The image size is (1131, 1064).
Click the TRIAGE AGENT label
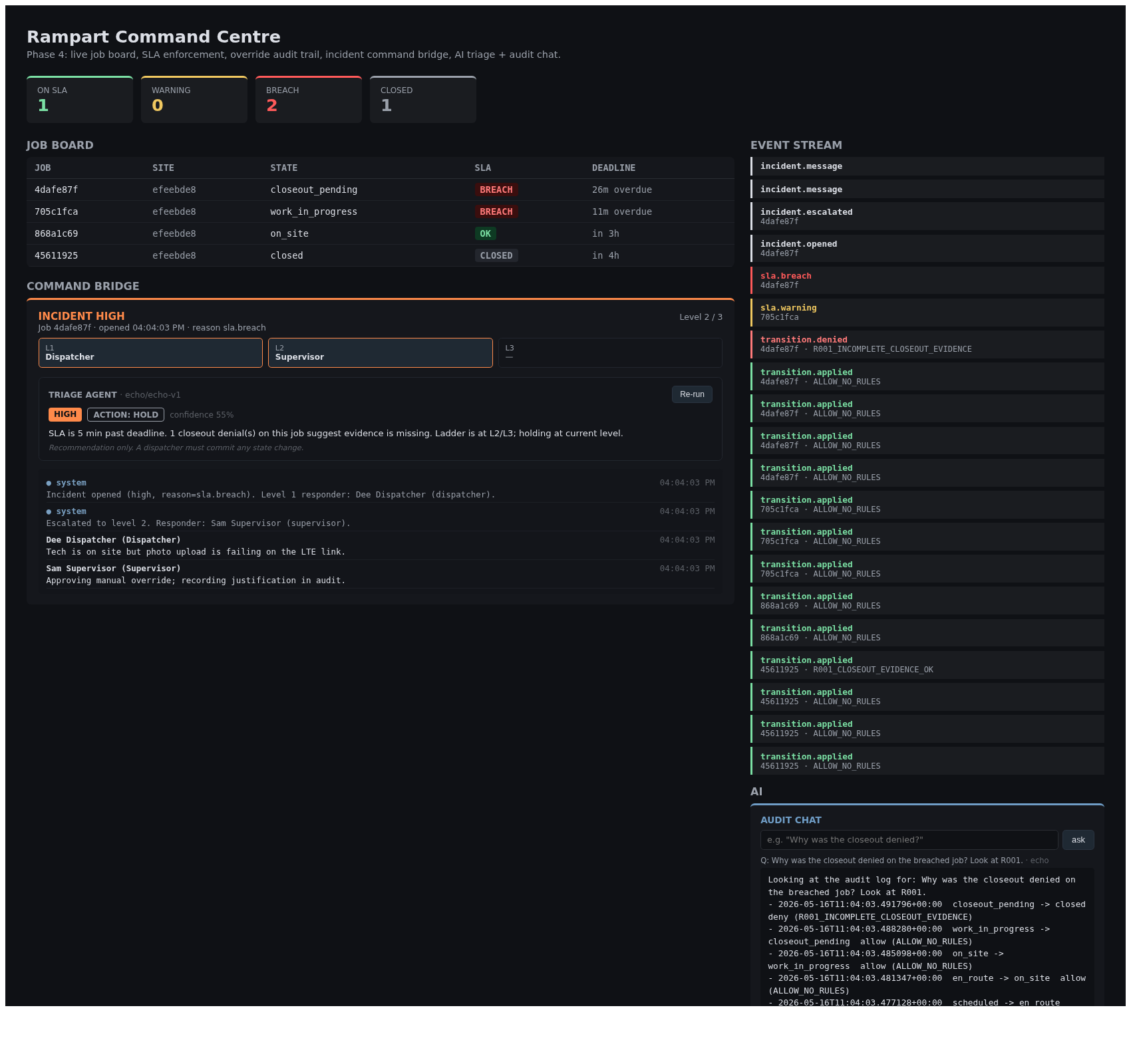pos(82,395)
